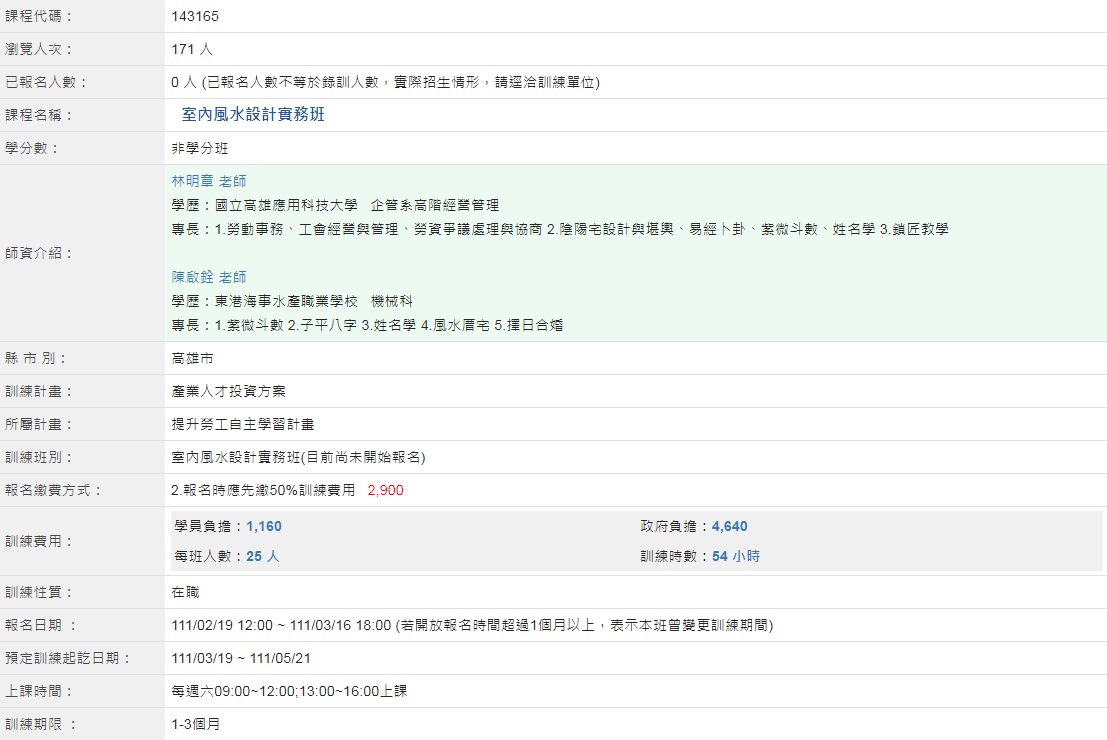Click the city value 高雄市

click(x=192, y=358)
